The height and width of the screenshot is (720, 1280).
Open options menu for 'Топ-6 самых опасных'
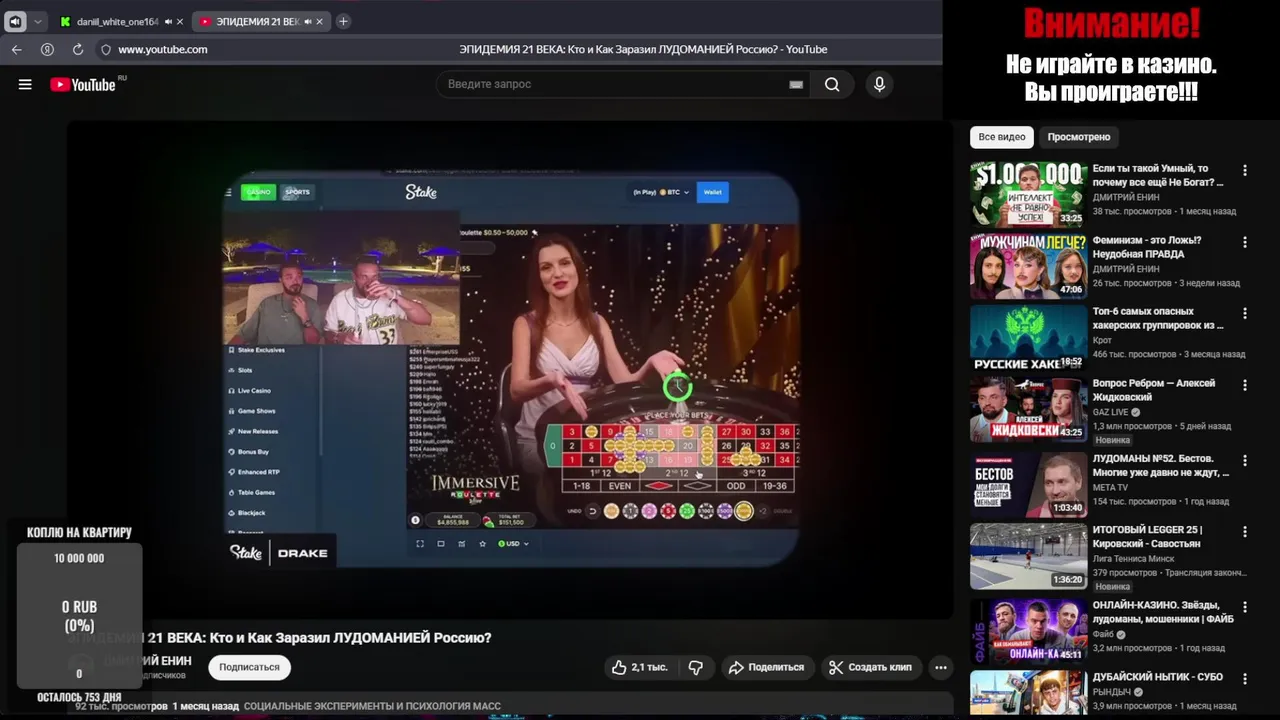pyautogui.click(x=1245, y=313)
